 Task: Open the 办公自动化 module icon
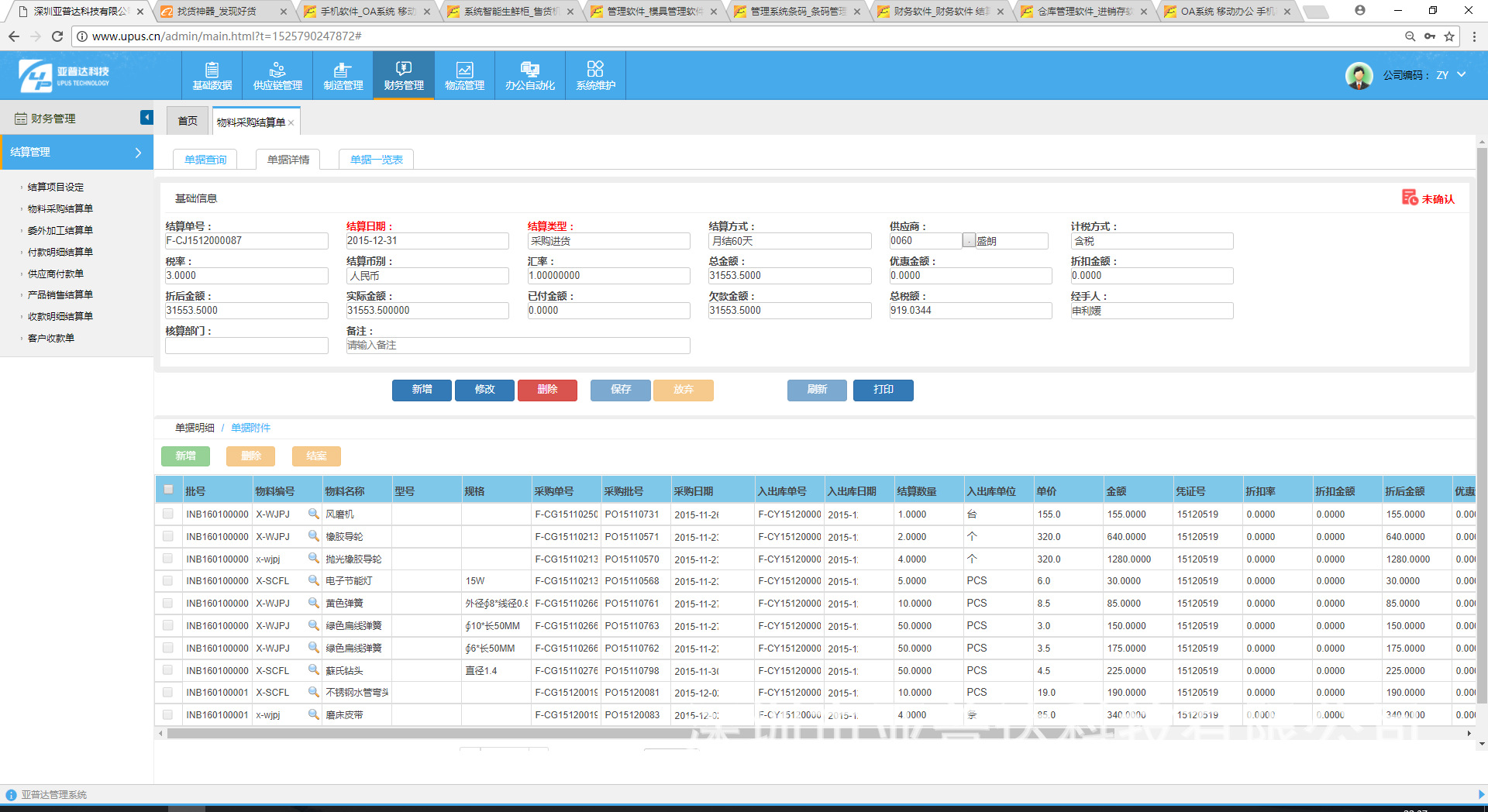point(529,75)
